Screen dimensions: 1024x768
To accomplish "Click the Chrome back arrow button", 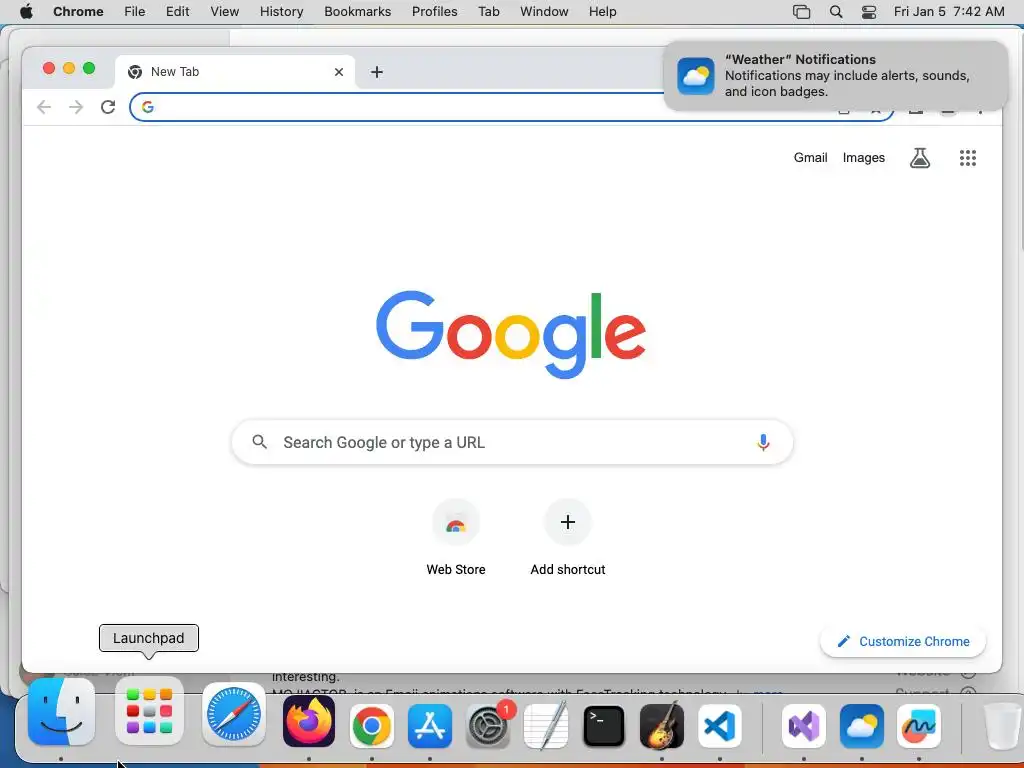I will point(44,107).
